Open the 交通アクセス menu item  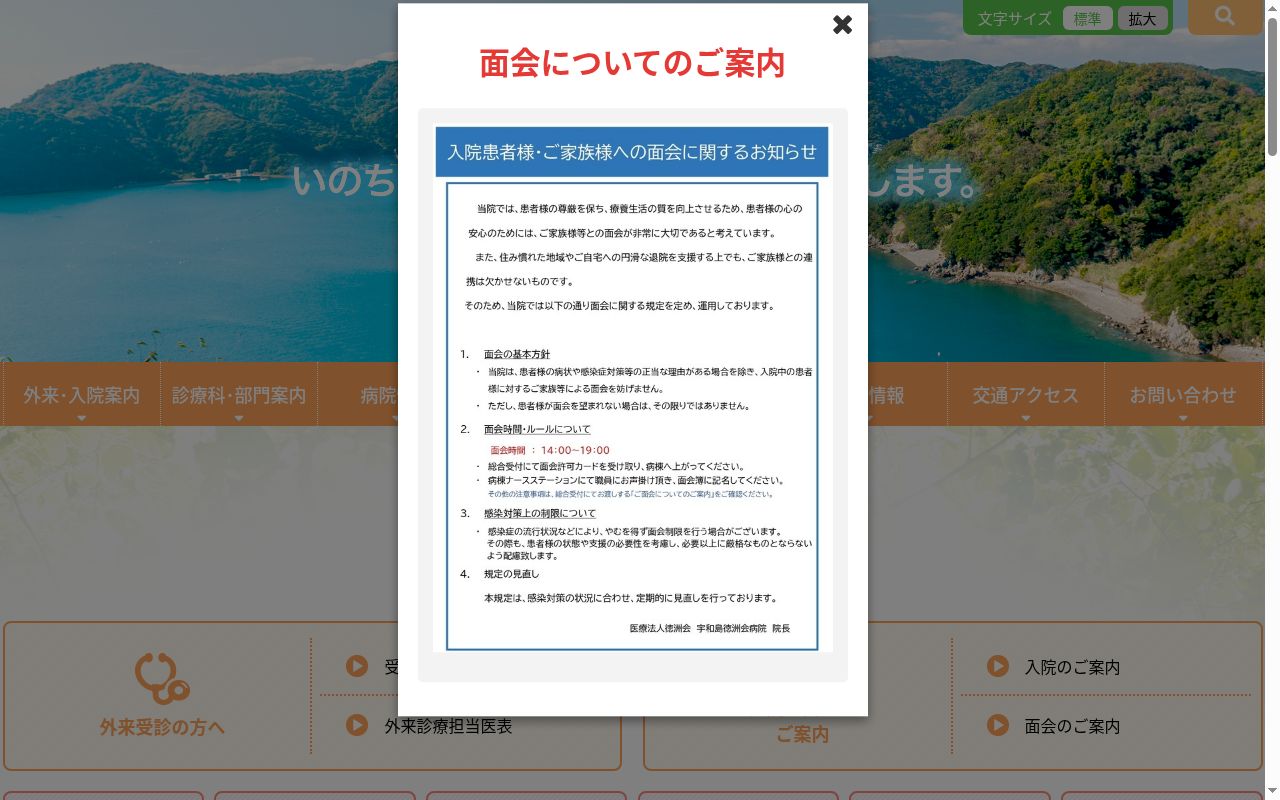[x=1026, y=395]
